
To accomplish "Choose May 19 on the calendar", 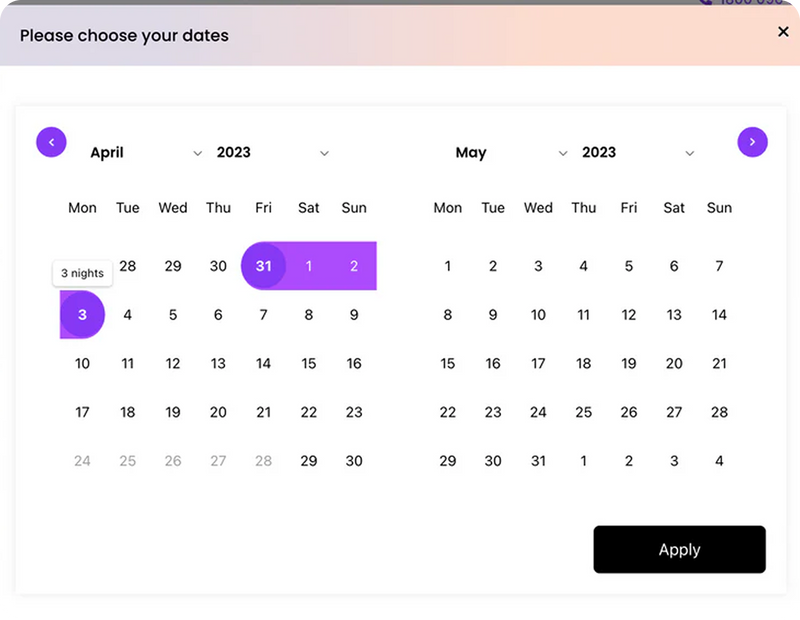I will coord(629,364).
